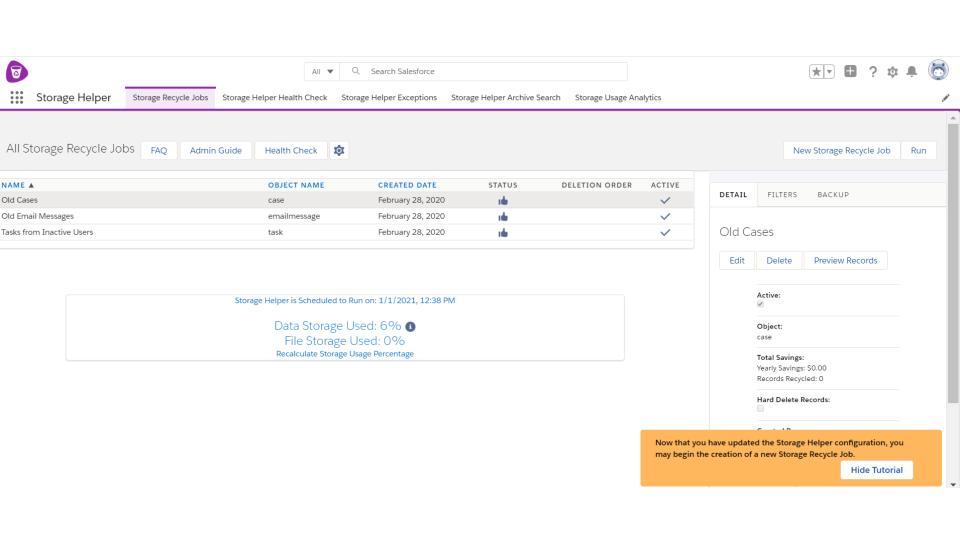Open Storage Helper Exceptions tab
Viewport: 960px width, 540px height.
[x=389, y=97]
